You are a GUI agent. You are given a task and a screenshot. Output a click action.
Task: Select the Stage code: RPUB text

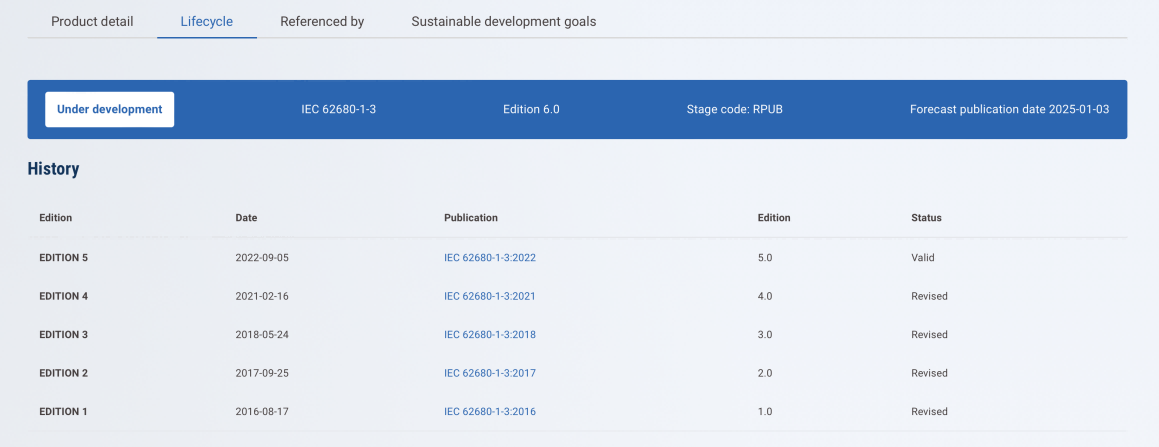tap(734, 110)
